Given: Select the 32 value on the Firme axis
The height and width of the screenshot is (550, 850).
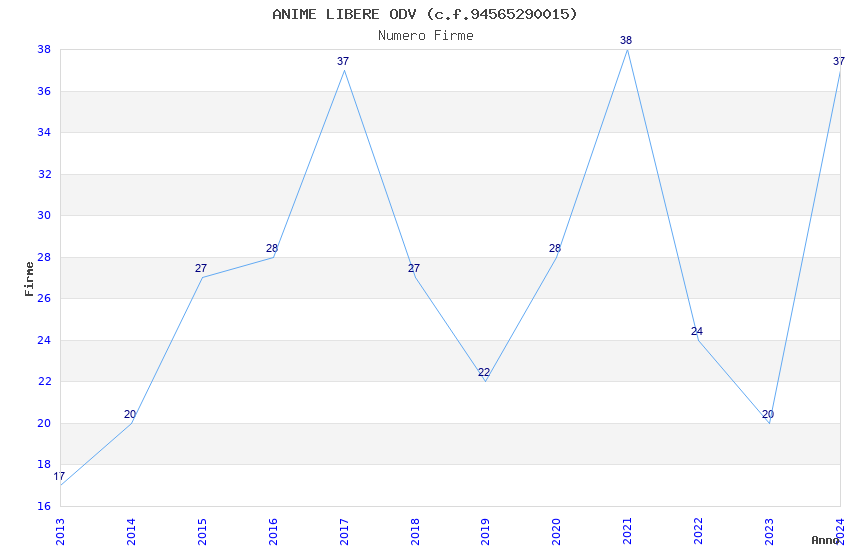Looking at the screenshot, I should tap(44, 174).
